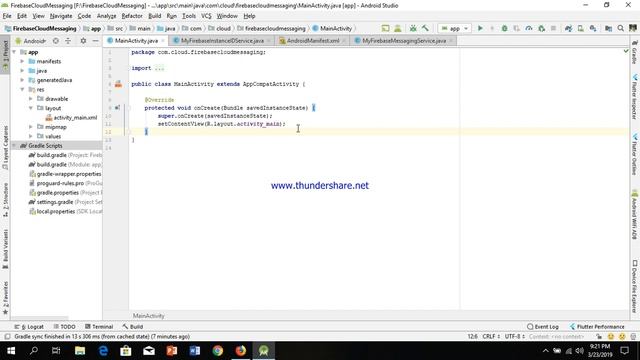Collapse the Gradle Scripts node

tap(15, 146)
